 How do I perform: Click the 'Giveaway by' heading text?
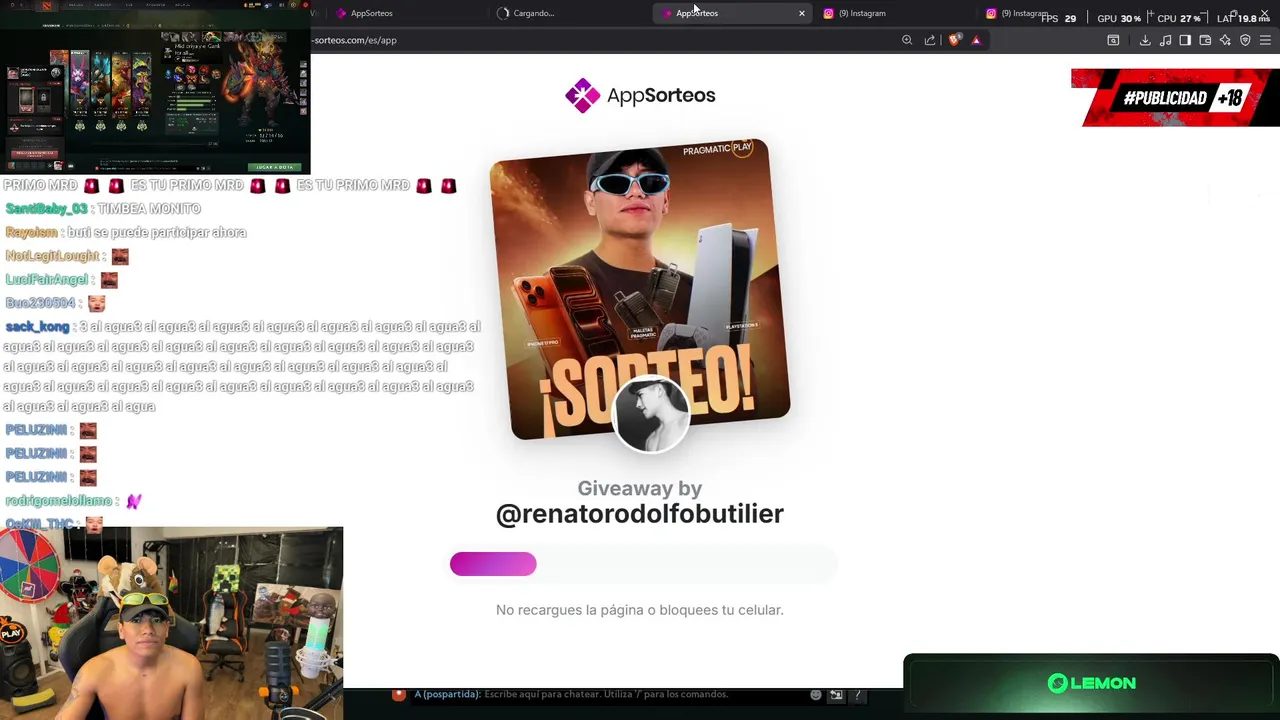(x=640, y=488)
